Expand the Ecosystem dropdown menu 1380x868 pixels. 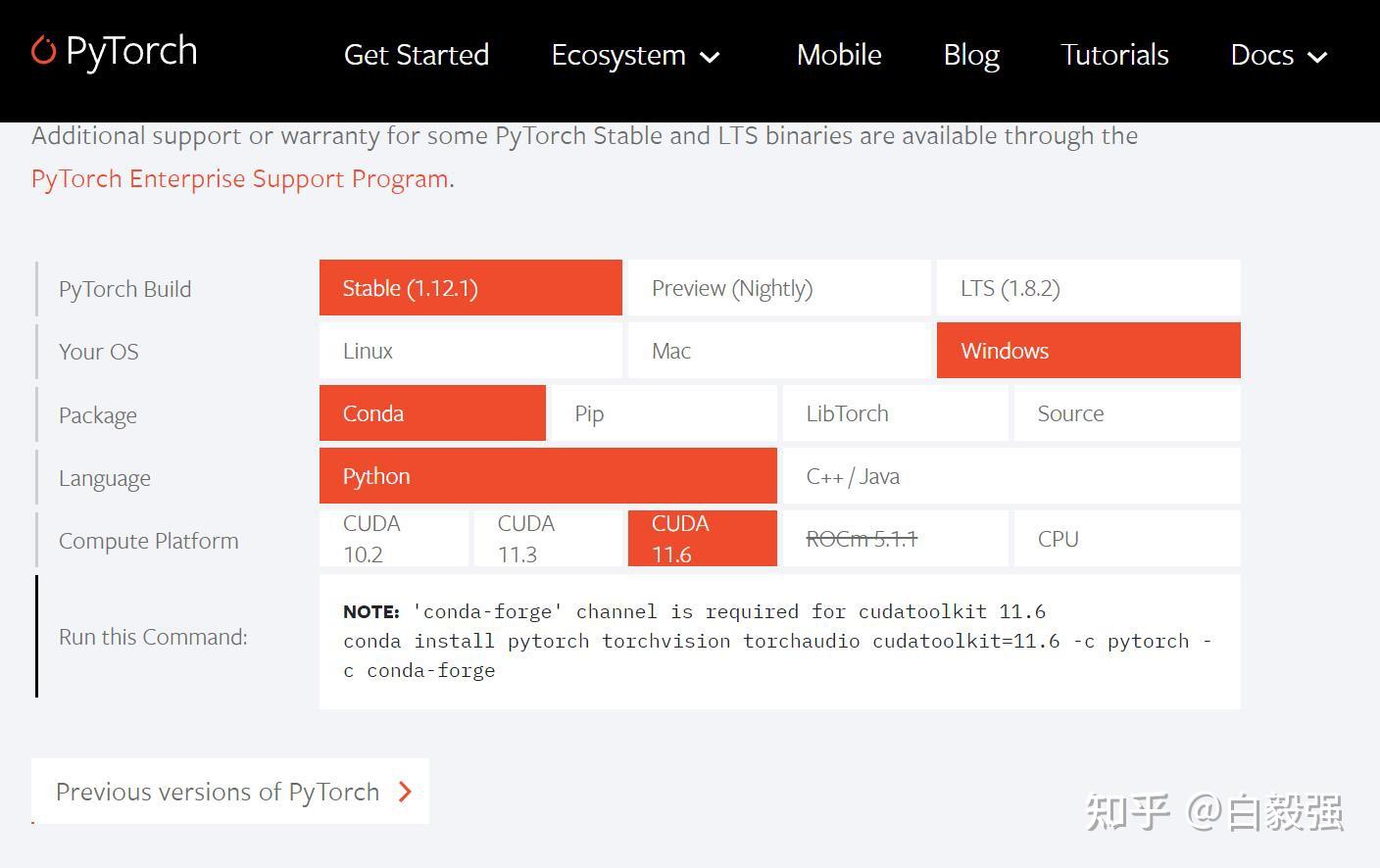635,56
